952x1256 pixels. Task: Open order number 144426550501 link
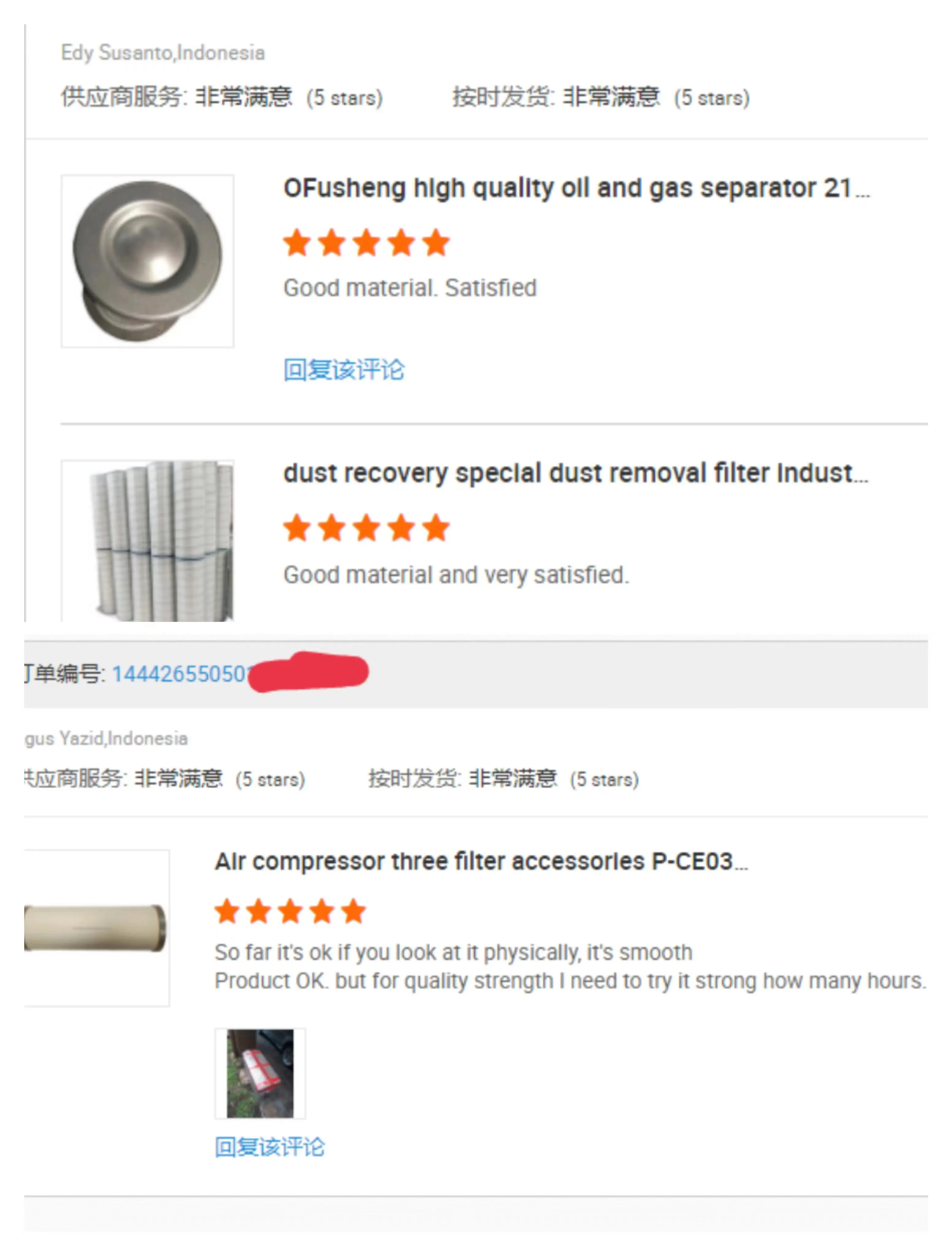pyautogui.click(x=181, y=673)
